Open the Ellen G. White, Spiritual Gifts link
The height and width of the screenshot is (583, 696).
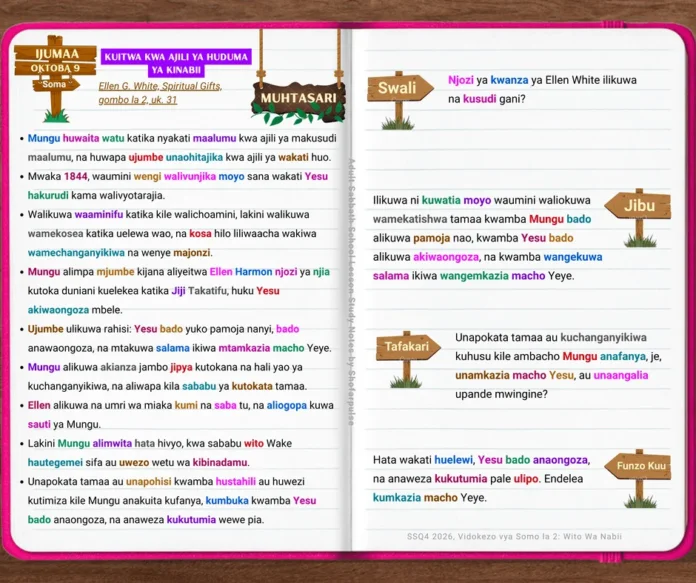point(160,93)
